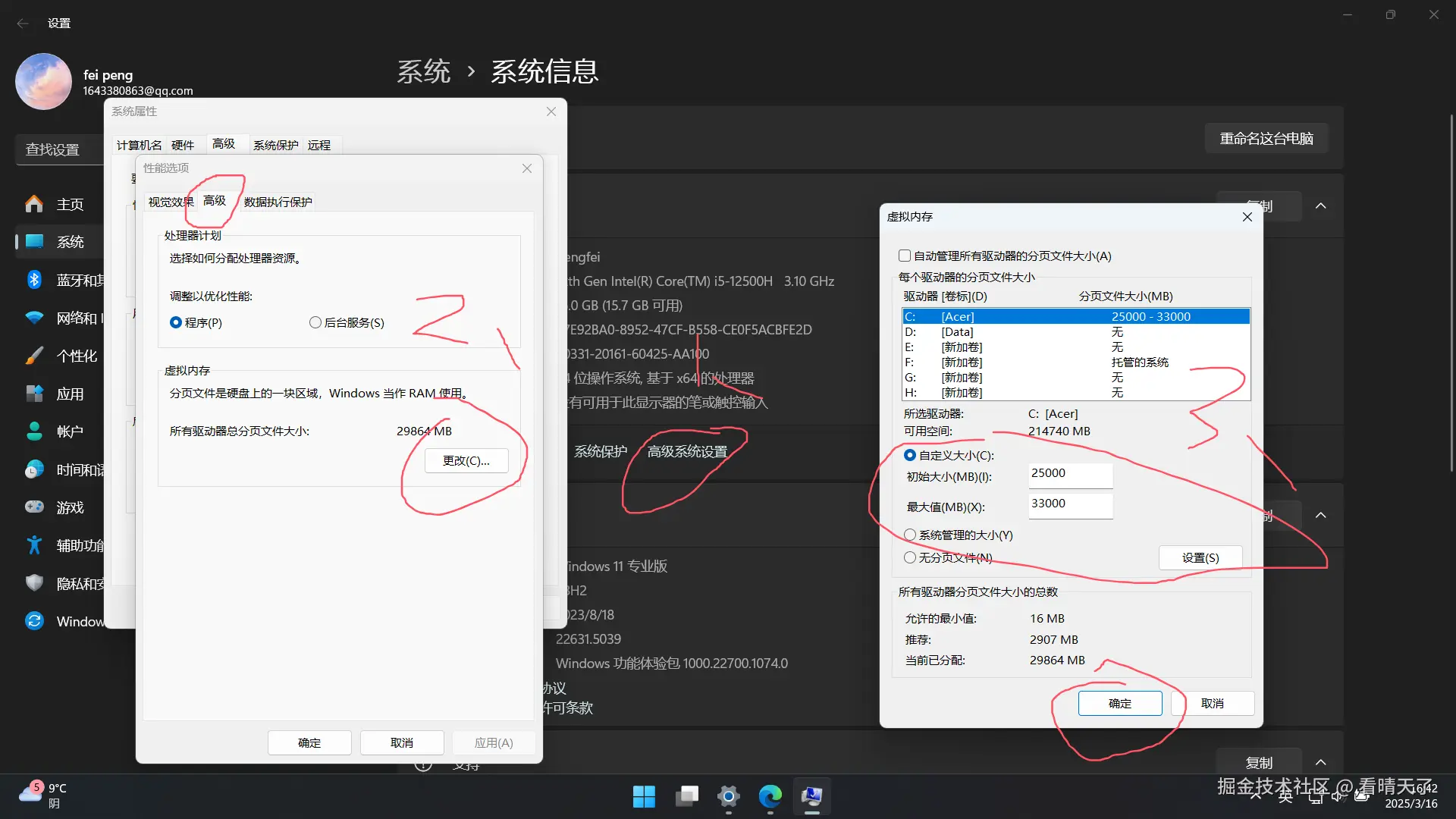
Task: Click the Change button for virtual memory
Action: tap(466, 461)
